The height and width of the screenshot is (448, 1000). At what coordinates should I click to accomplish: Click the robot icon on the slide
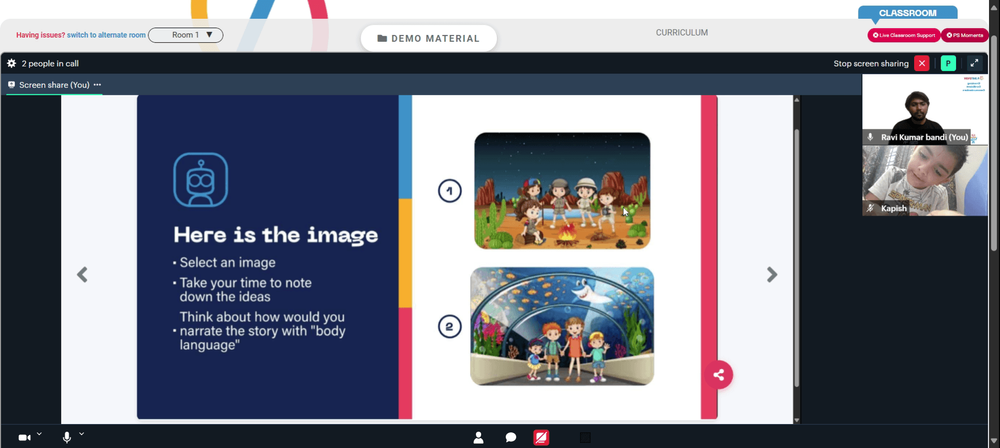pos(200,179)
